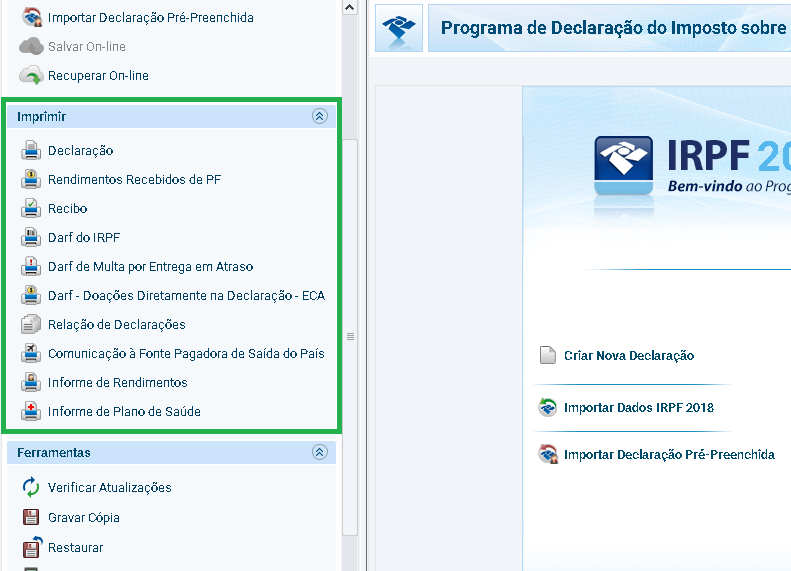The height and width of the screenshot is (571, 791).
Task: Click the Gravar Cópia floppy disk icon
Action: (31, 517)
